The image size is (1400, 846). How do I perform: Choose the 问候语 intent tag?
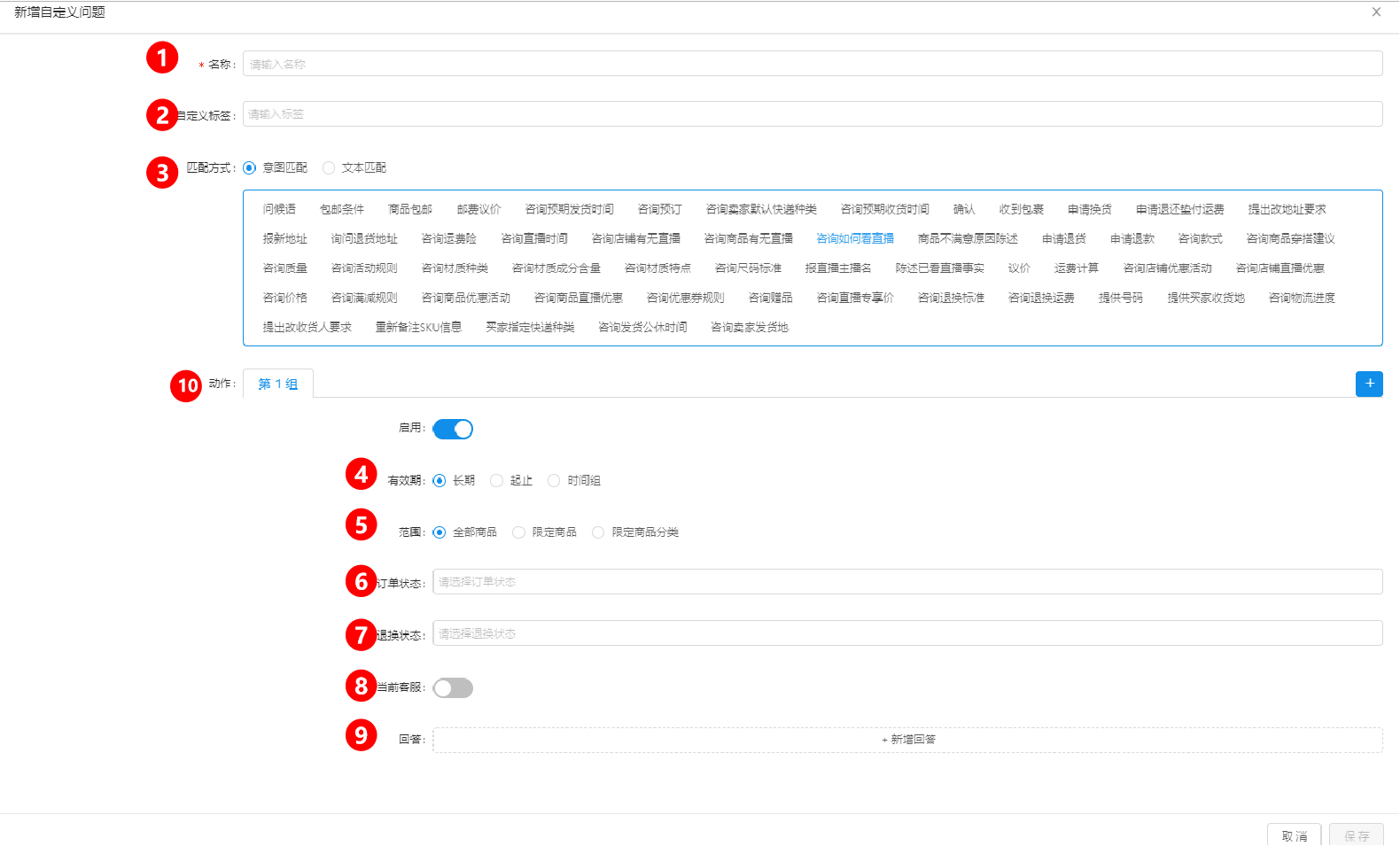coord(279,209)
